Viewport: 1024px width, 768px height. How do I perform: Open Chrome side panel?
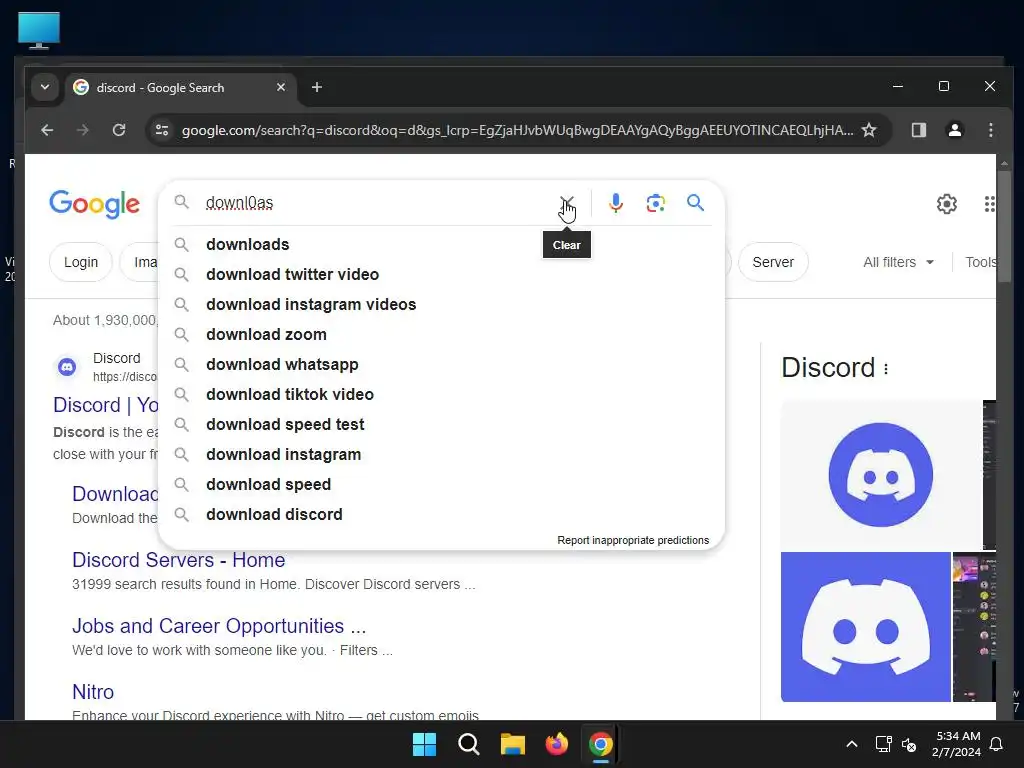[919, 130]
